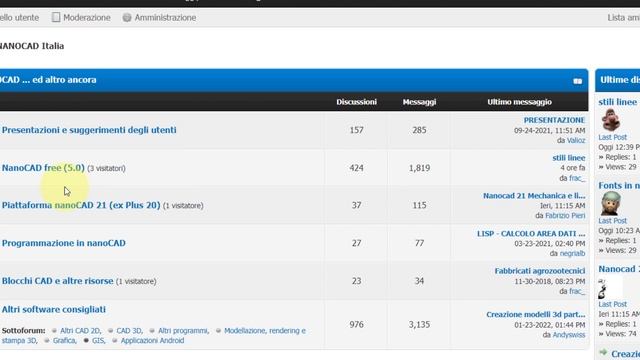Click the Moderazione page icon
This screenshot has width=640, height=360.
56,17
